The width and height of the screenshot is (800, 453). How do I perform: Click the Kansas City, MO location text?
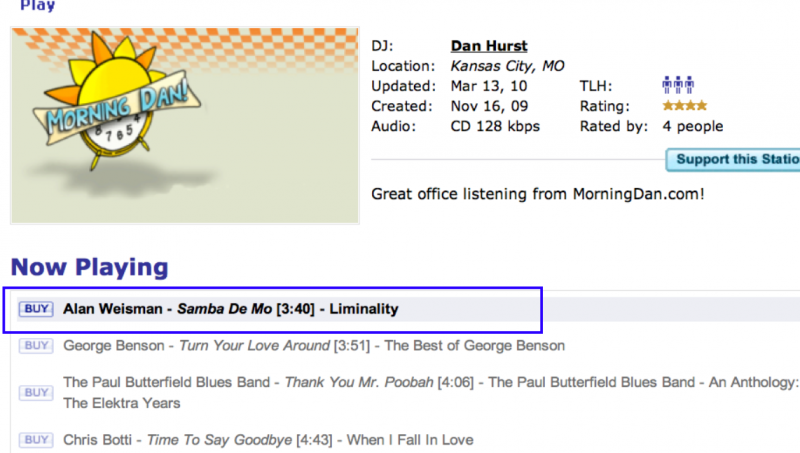pyautogui.click(x=507, y=66)
